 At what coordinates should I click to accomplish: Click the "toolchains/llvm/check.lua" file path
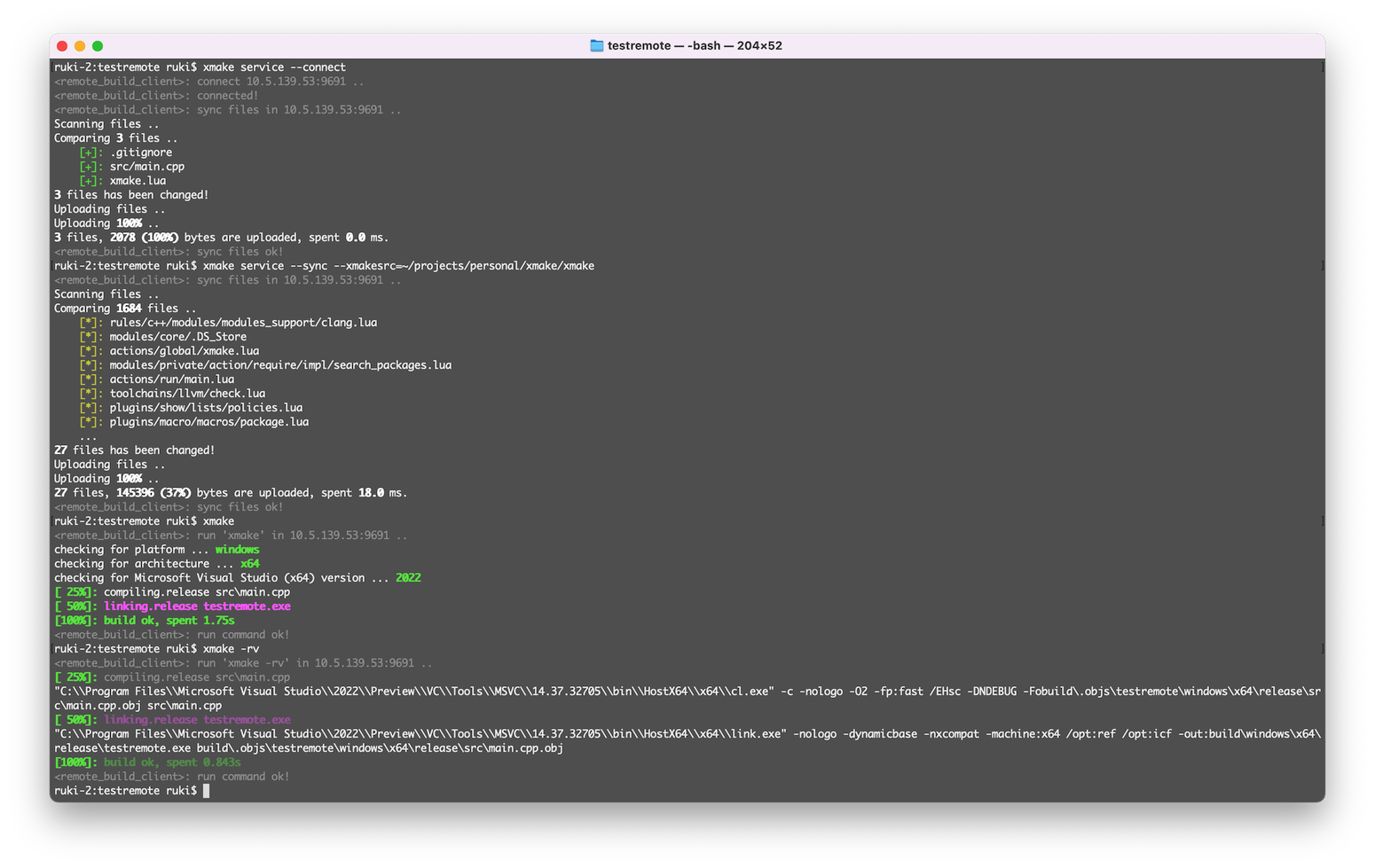pos(187,394)
